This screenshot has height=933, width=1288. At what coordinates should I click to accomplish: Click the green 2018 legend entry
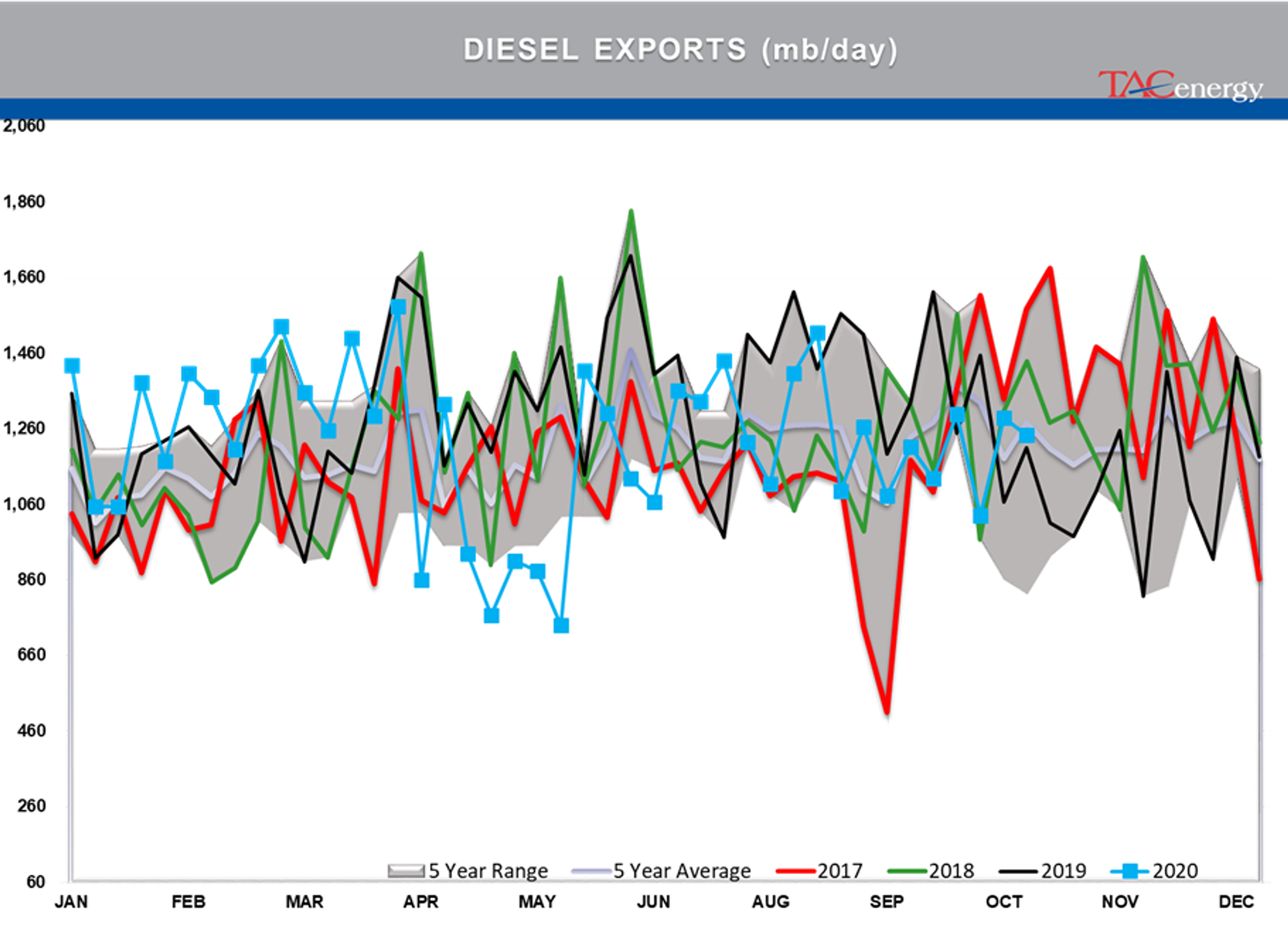pyautogui.click(x=931, y=871)
